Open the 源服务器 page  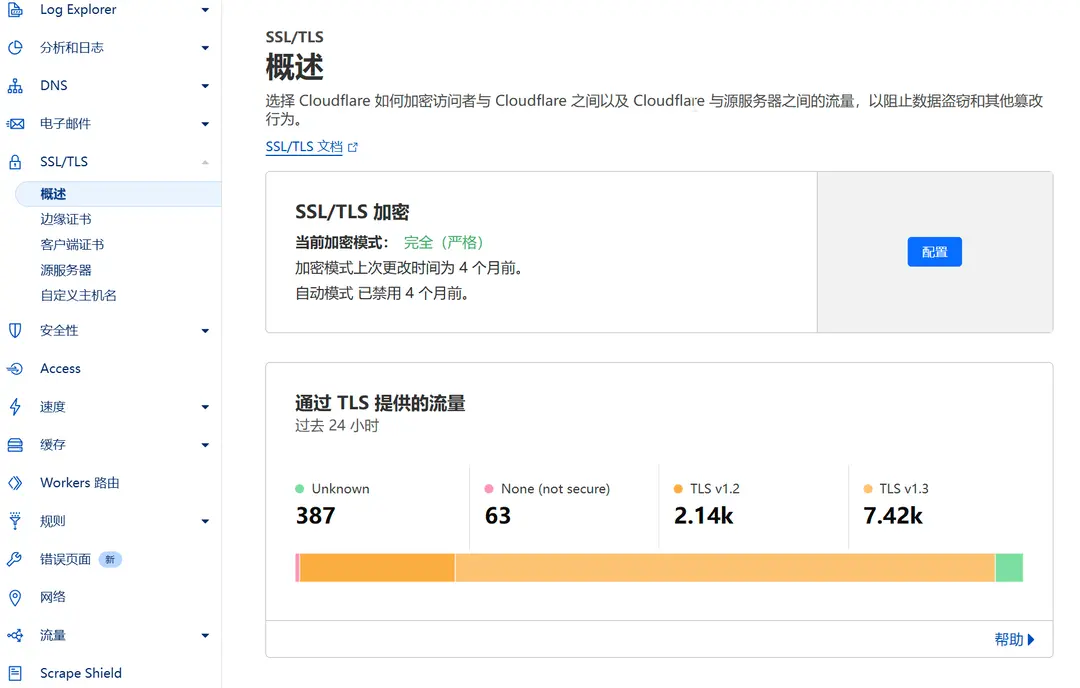(x=65, y=269)
